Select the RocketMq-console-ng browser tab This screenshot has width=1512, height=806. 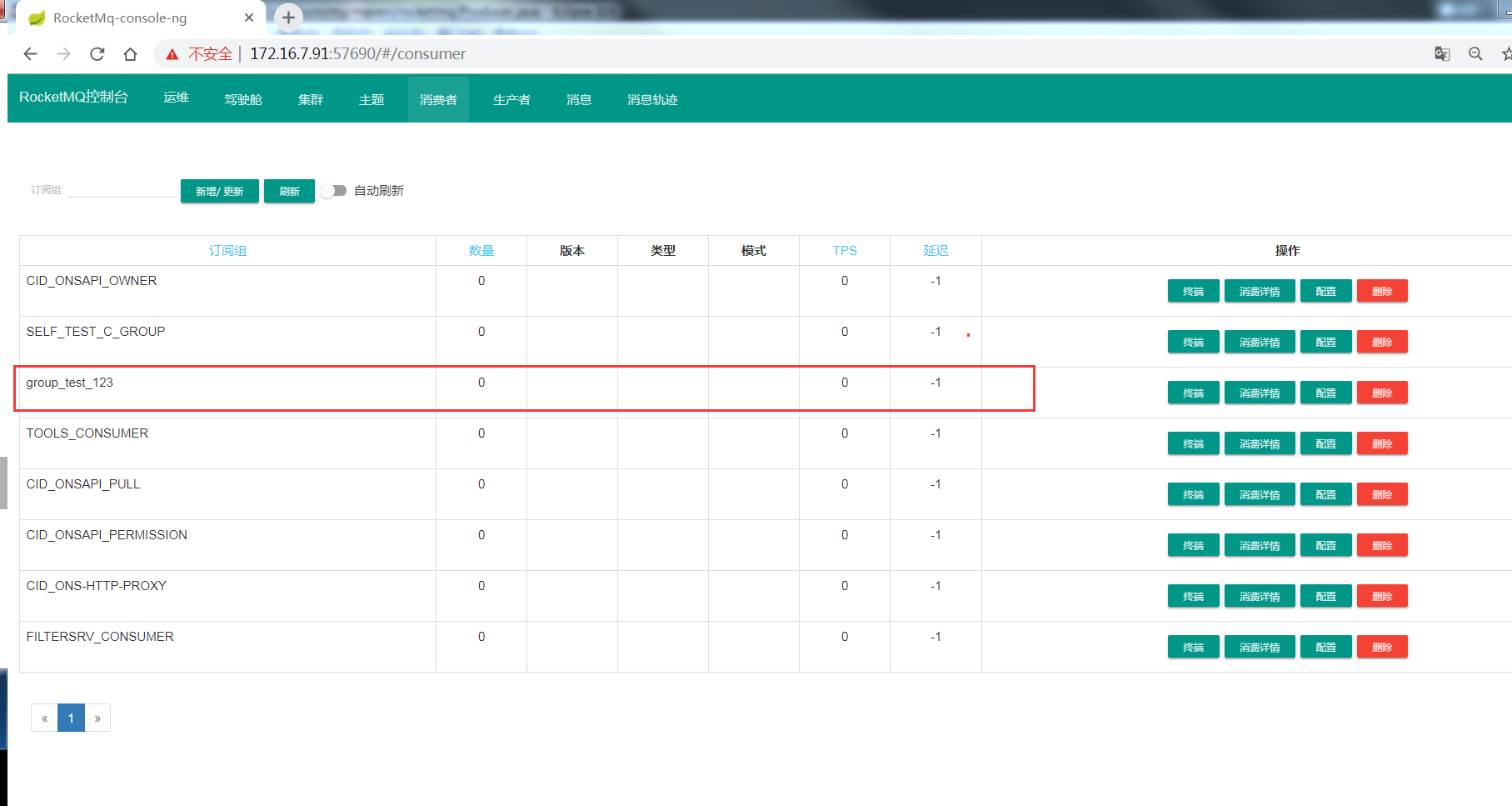(140, 18)
